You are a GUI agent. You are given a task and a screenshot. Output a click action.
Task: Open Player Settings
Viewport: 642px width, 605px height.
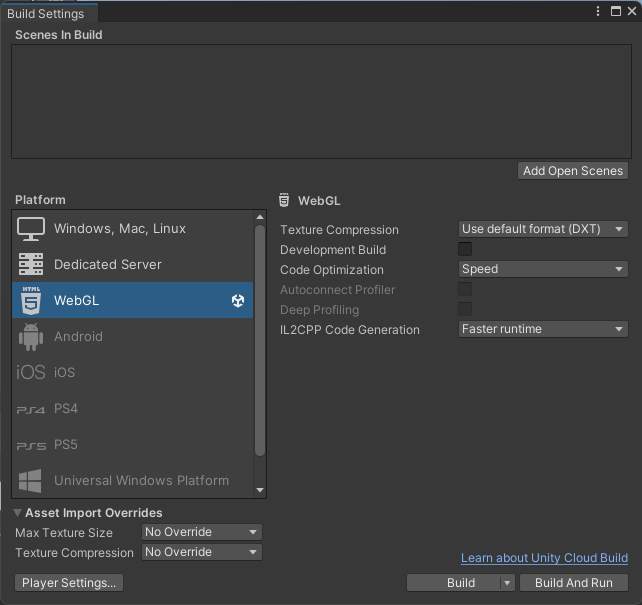click(69, 582)
